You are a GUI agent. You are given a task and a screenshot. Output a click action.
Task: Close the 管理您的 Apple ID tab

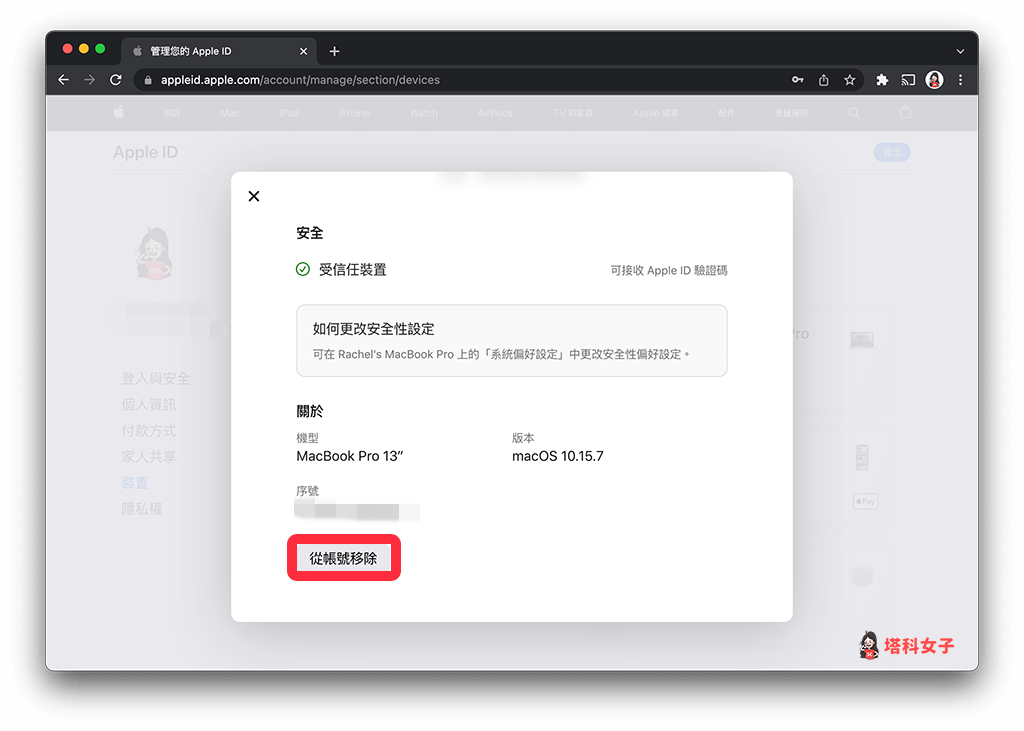(303, 51)
